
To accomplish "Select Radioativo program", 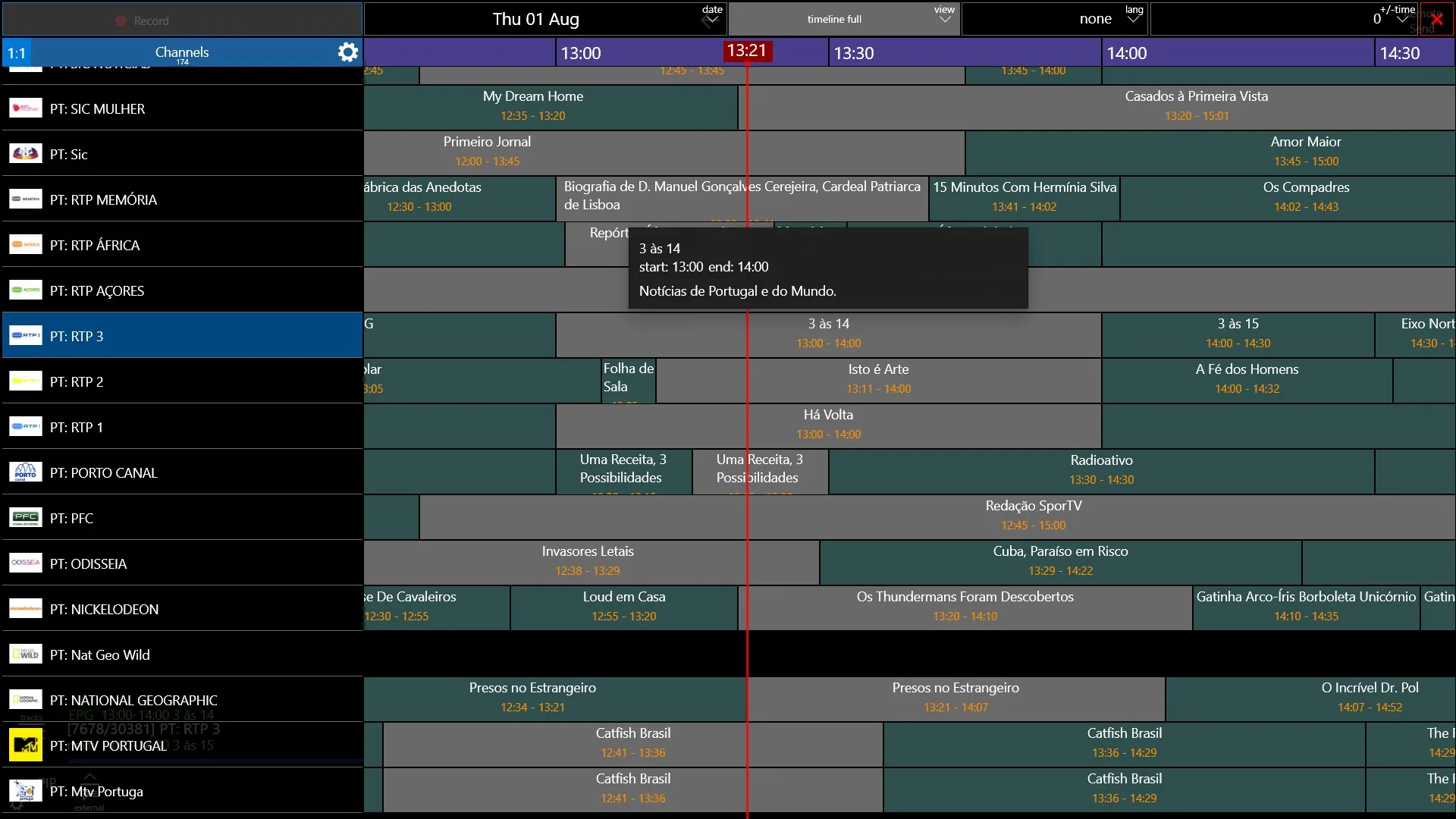I will 1102,471.
